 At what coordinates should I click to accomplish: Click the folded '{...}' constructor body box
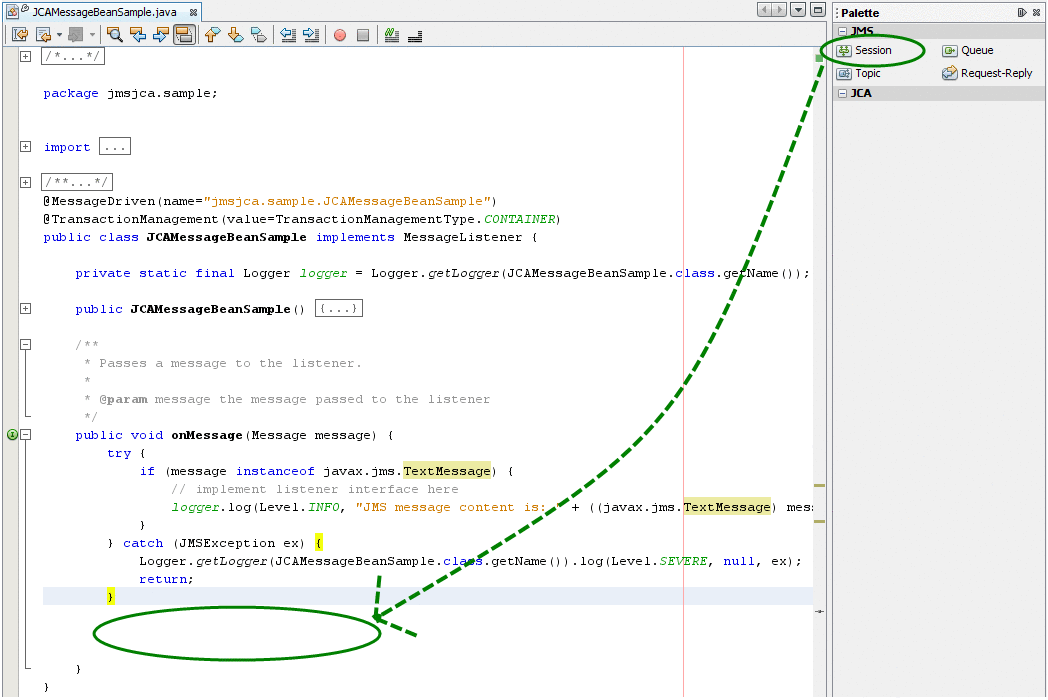point(339,308)
